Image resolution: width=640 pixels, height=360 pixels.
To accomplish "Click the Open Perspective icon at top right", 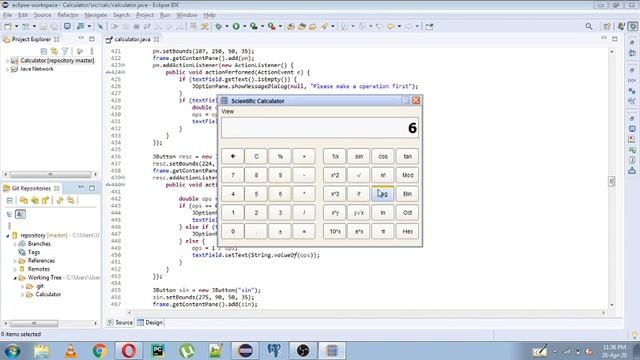I will coord(607,27).
